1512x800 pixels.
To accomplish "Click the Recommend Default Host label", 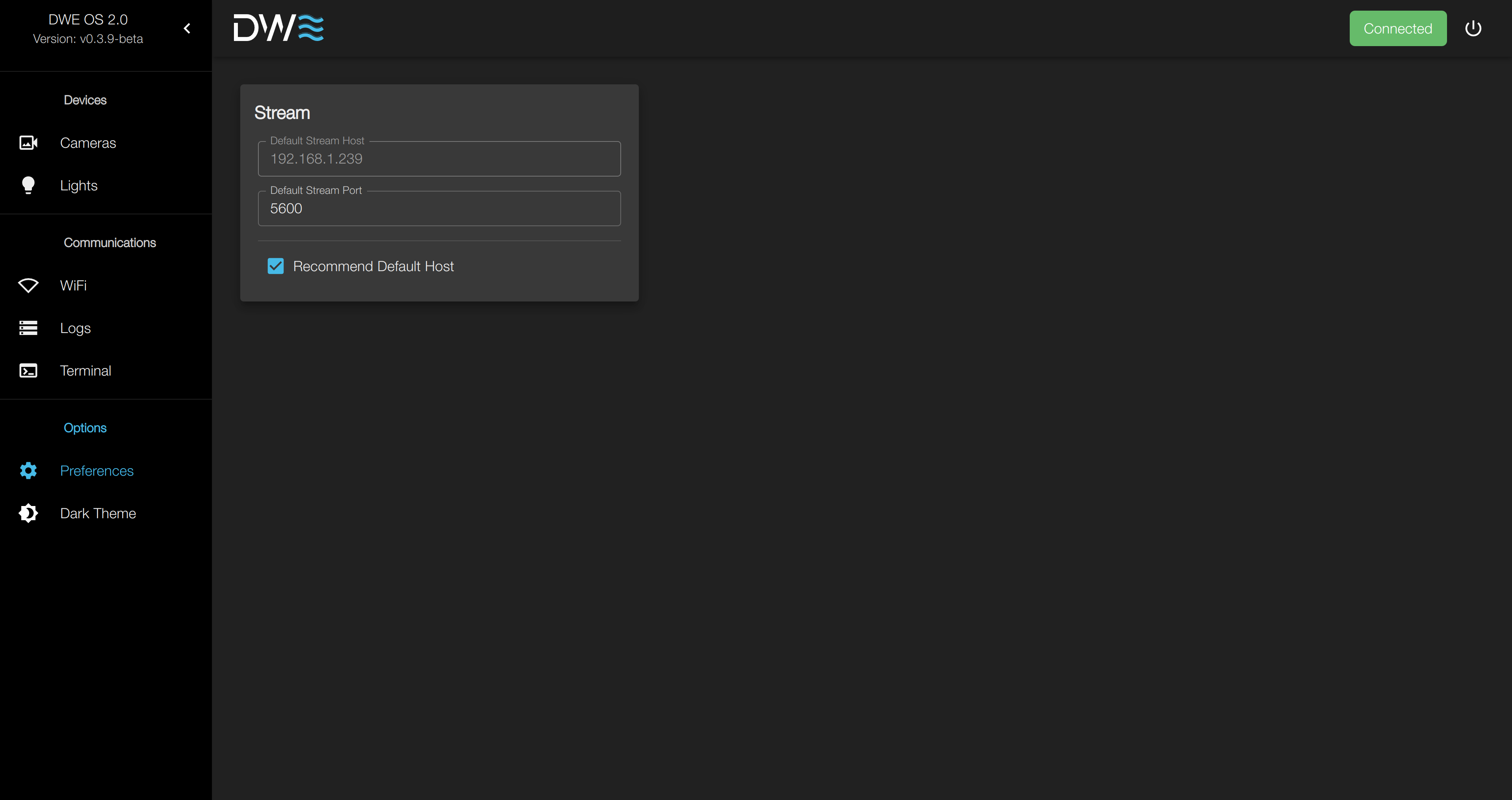I will 373,266.
